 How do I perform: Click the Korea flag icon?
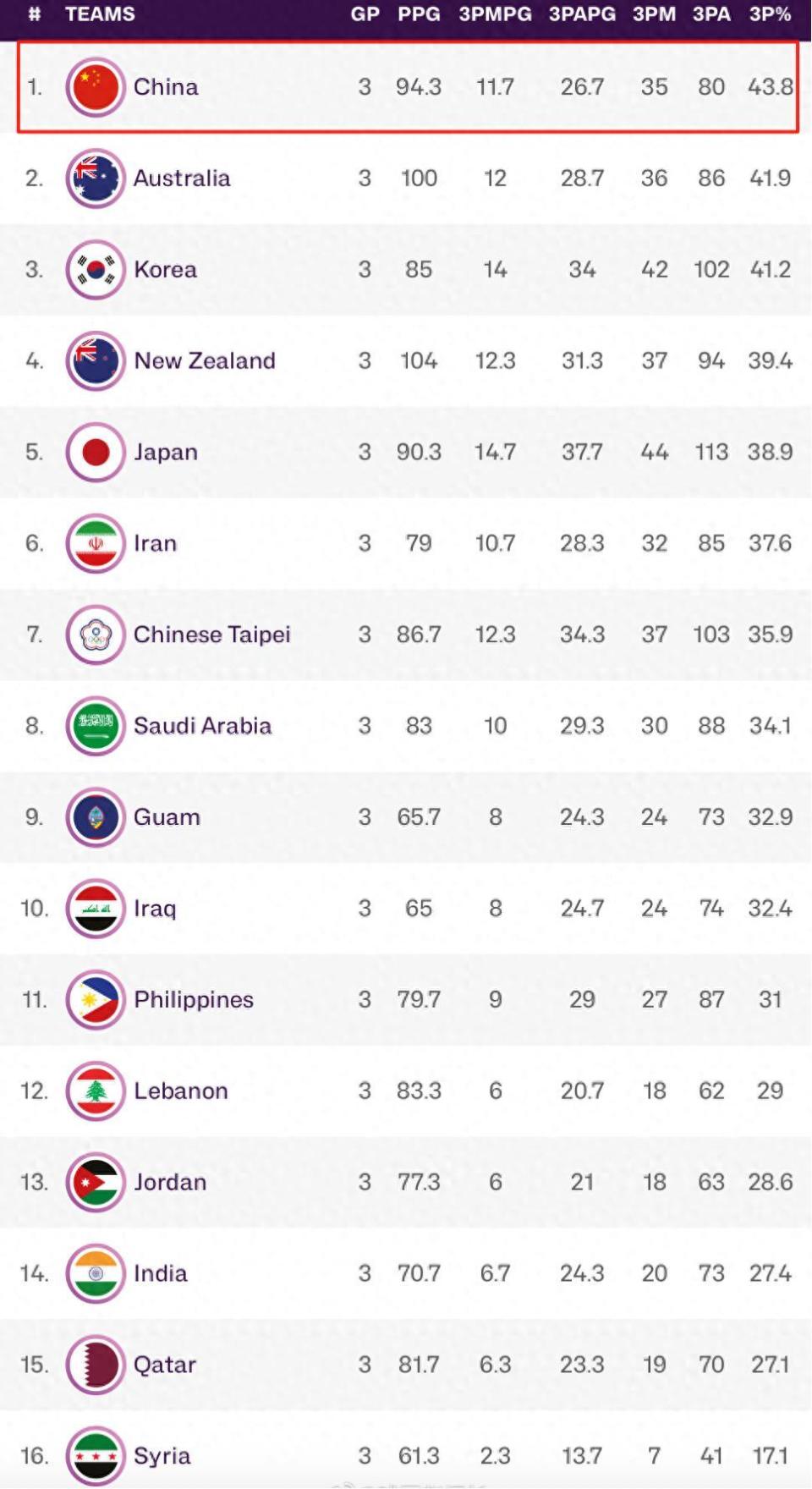(96, 270)
